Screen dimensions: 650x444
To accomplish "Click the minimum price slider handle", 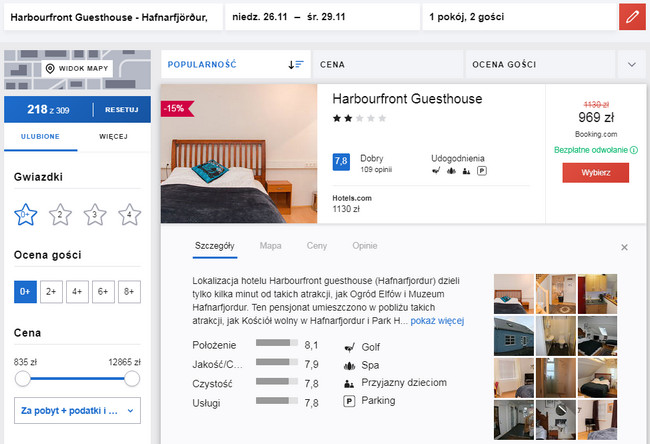I will click(22, 379).
